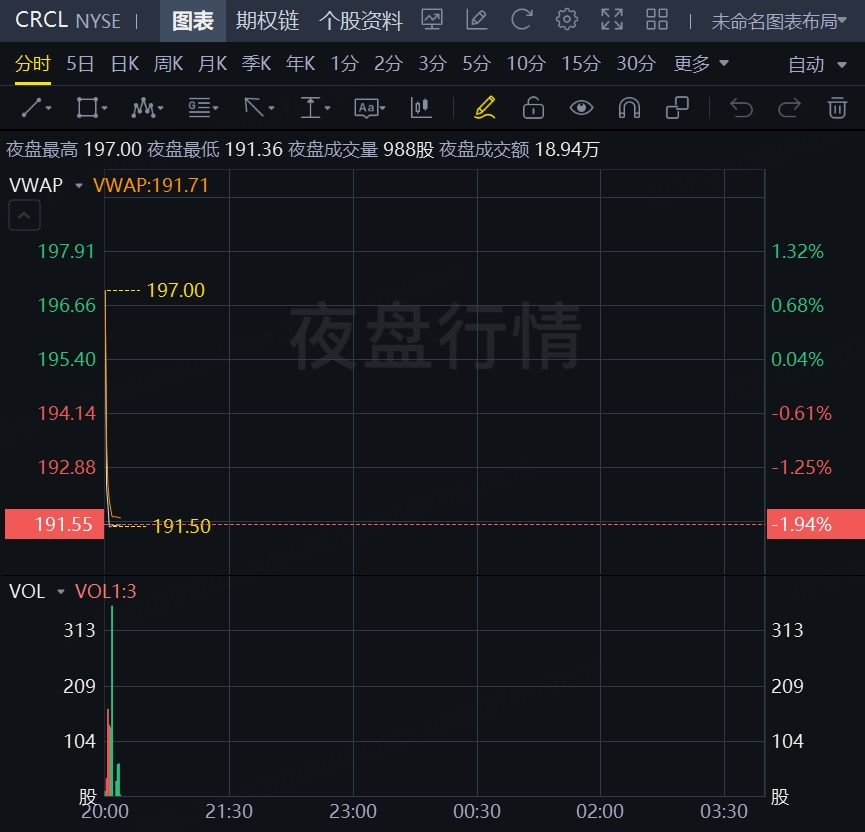The height and width of the screenshot is (832, 865).
Task: Click the magnet snap icon
Action: pyautogui.click(x=629, y=108)
